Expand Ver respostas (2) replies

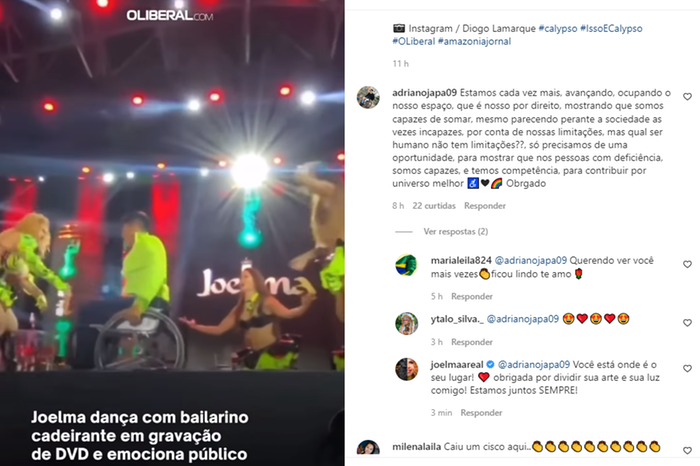[x=455, y=232]
